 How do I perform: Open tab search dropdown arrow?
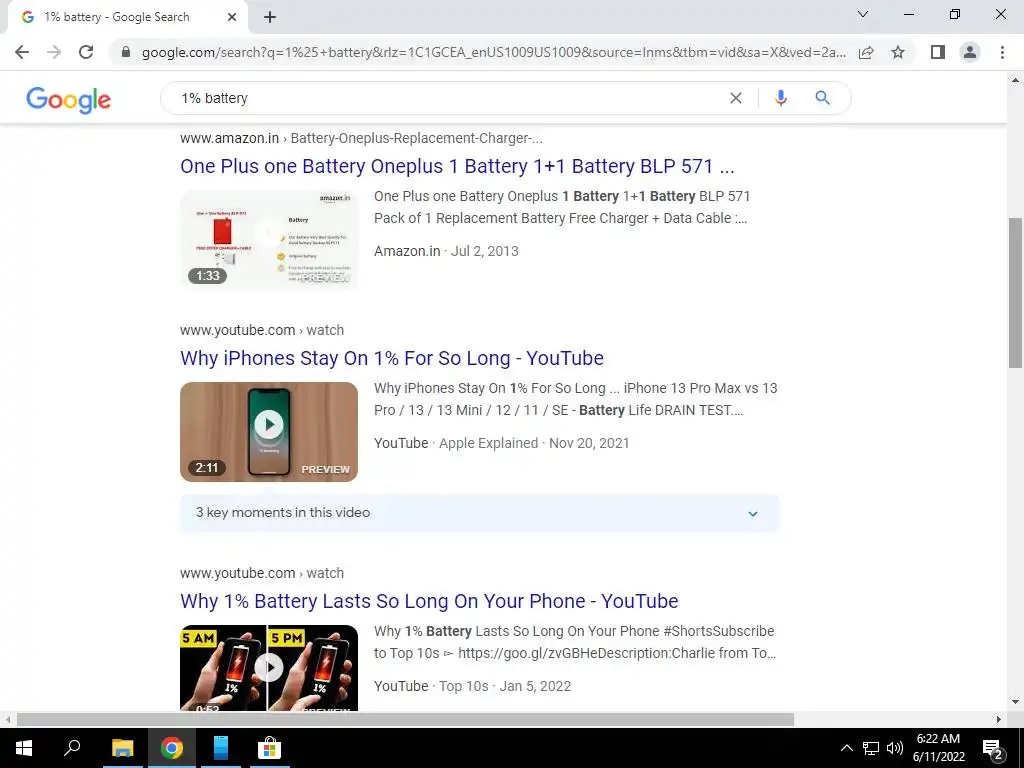coord(863,14)
